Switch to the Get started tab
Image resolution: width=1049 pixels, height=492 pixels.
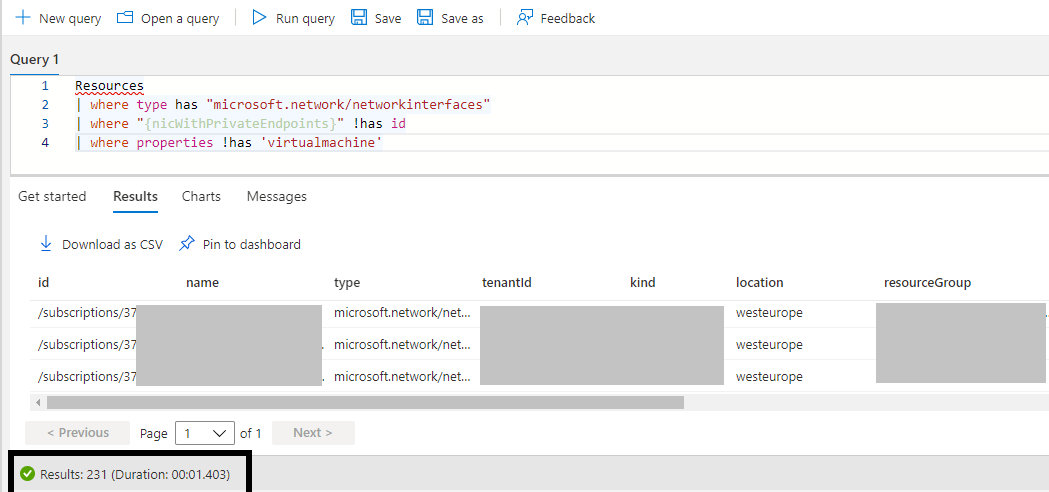(52, 196)
